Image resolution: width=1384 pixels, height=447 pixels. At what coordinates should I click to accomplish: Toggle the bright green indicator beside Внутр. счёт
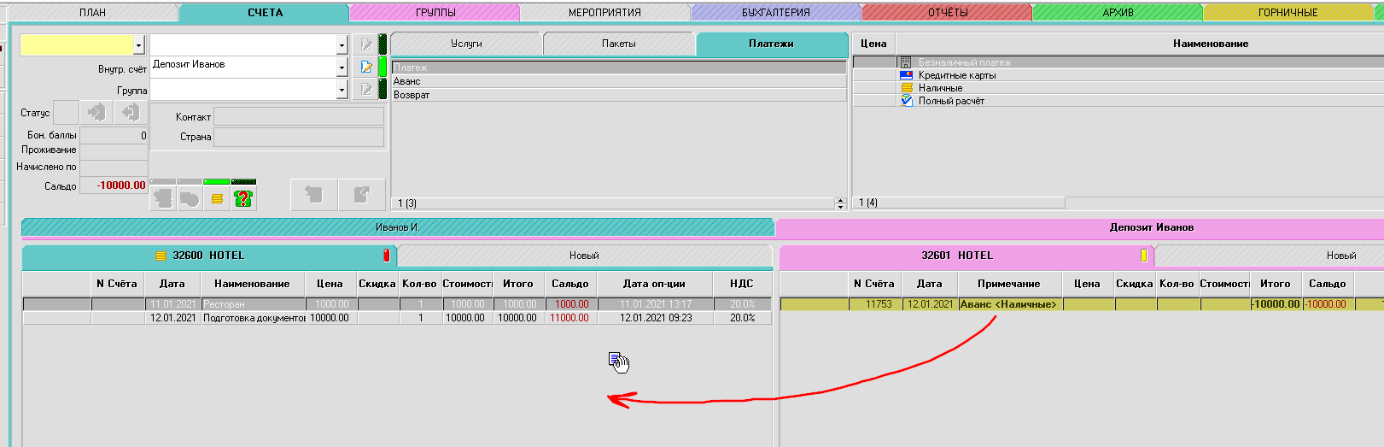pyautogui.click(x=382, y=67)
